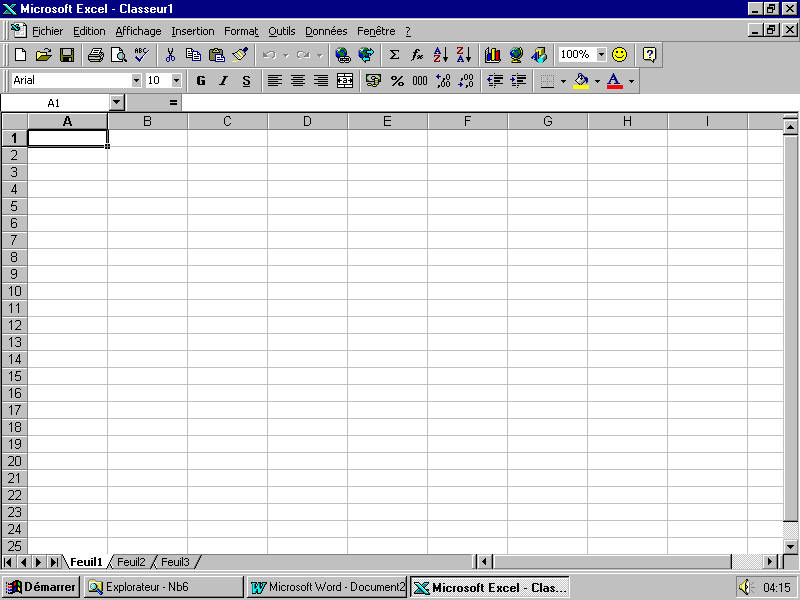Open the Fichier menu

click(x=47, y=31)
